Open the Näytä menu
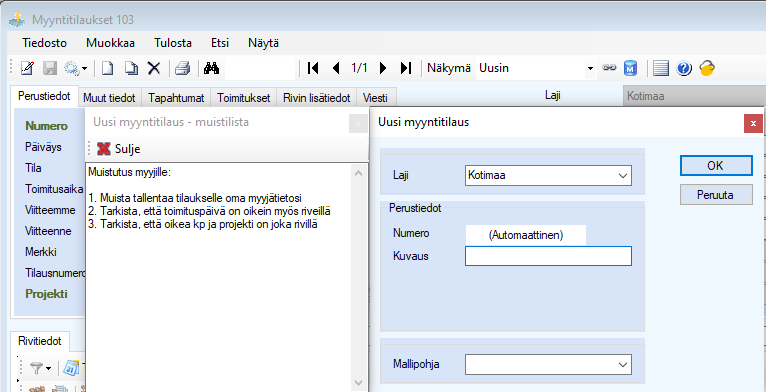The width and height of the screenshot is (766, 392). [x=263, y=43]
